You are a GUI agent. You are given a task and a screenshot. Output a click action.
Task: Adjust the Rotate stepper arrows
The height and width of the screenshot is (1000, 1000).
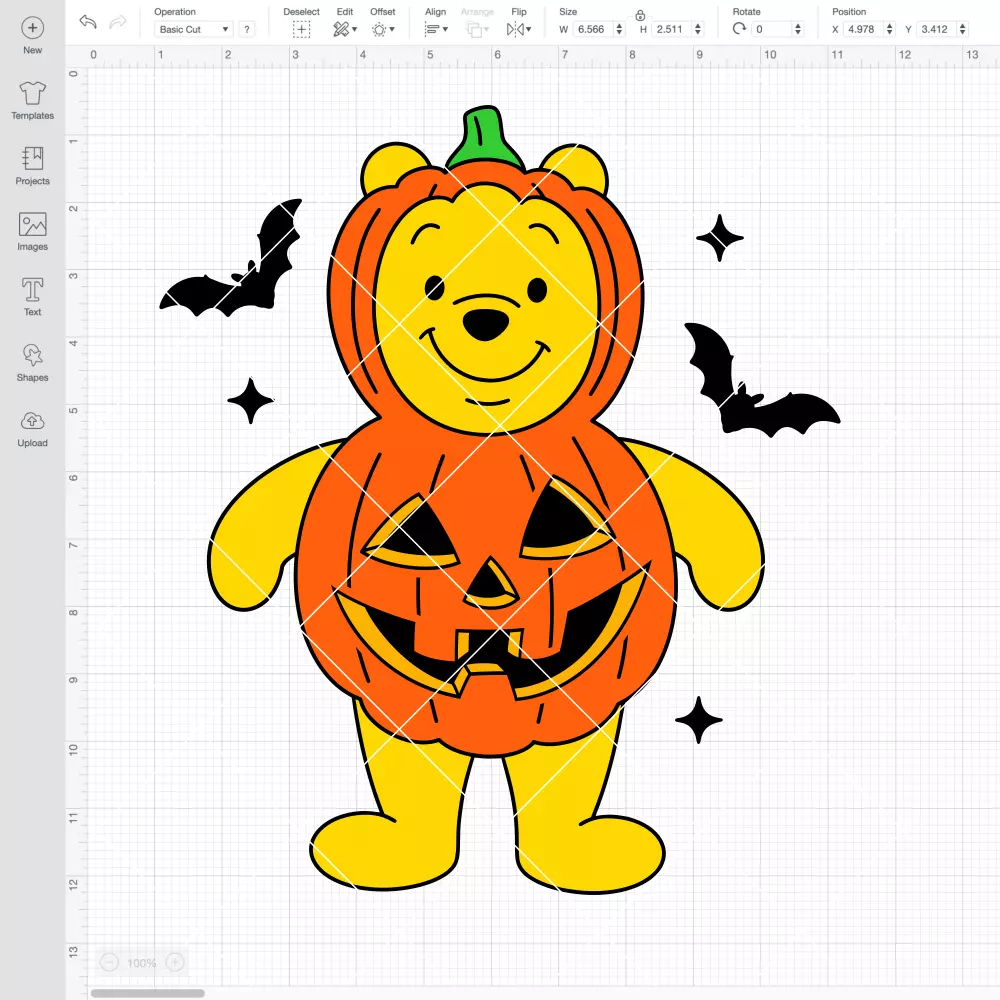point(798,29)
